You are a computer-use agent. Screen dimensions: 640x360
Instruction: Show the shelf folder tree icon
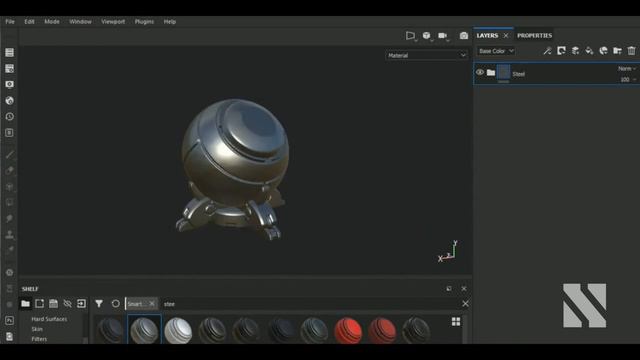click(x=25, y=303)
